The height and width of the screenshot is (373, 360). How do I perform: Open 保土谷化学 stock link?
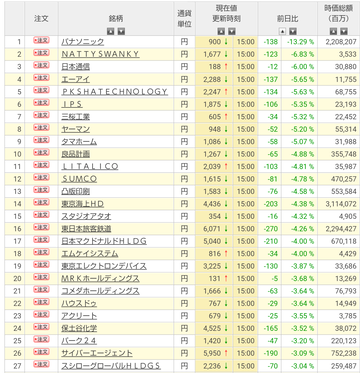[79, 328]
